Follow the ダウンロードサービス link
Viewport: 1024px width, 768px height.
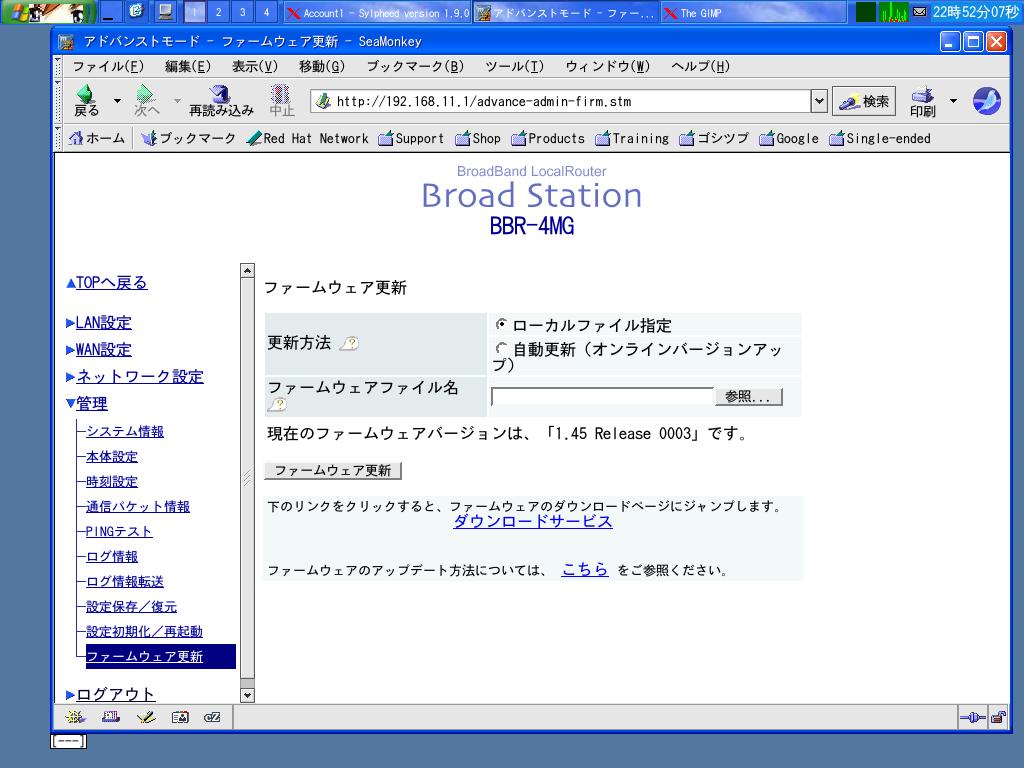coord(532,521)
